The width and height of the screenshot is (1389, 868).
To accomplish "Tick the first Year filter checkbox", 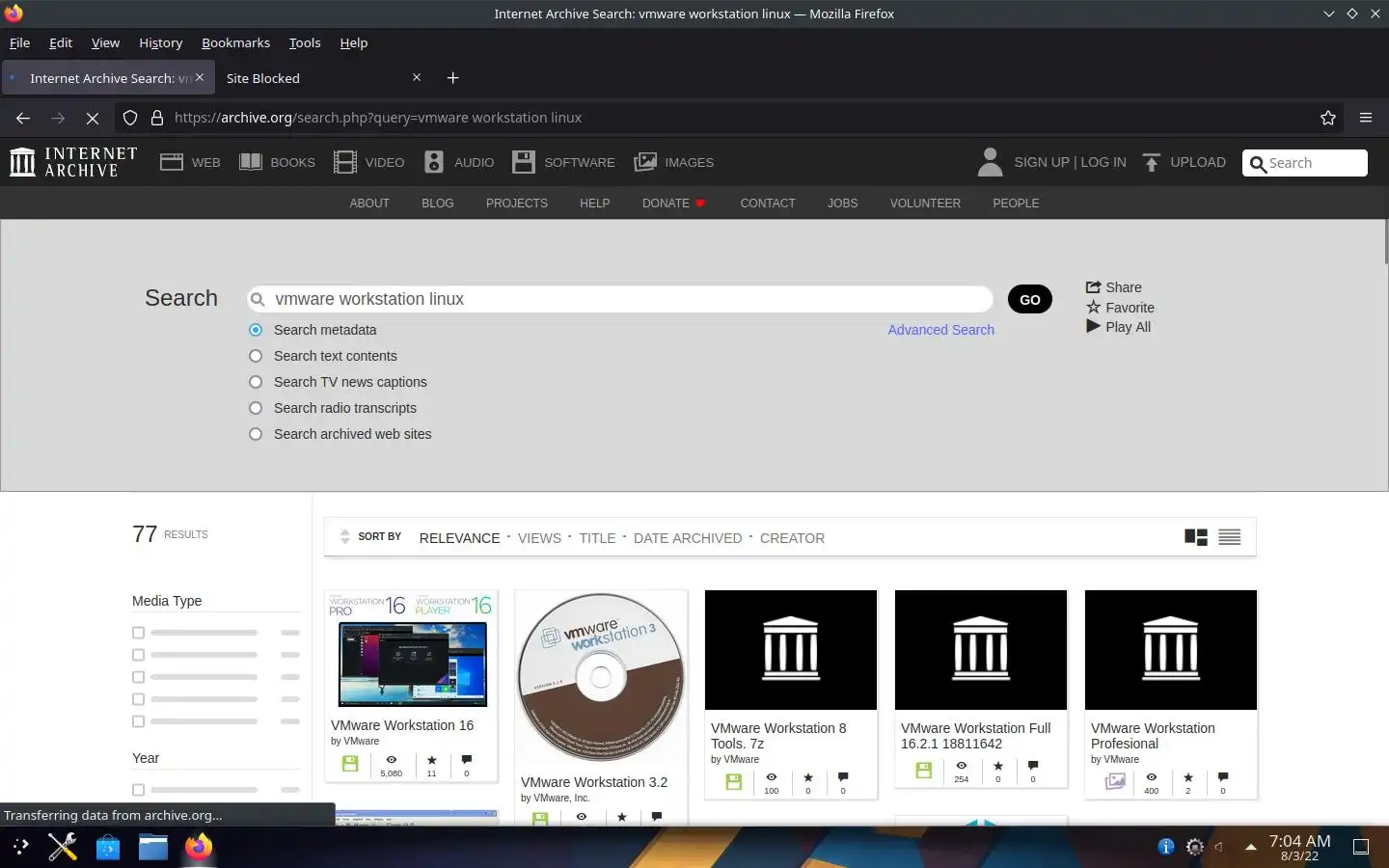I will (x=138, y=790).
